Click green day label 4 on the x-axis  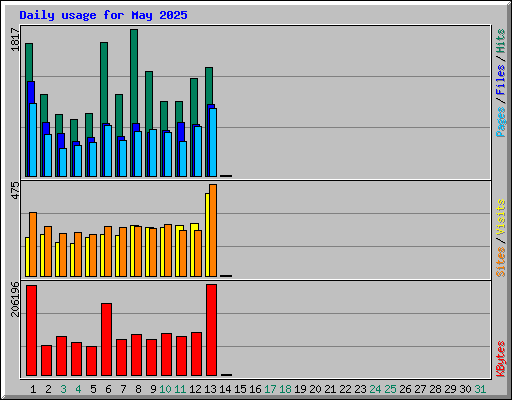click(x=78, y=389)
